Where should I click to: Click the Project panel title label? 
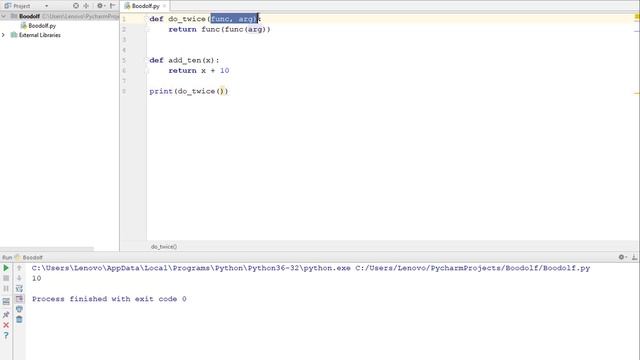(22, 6)
